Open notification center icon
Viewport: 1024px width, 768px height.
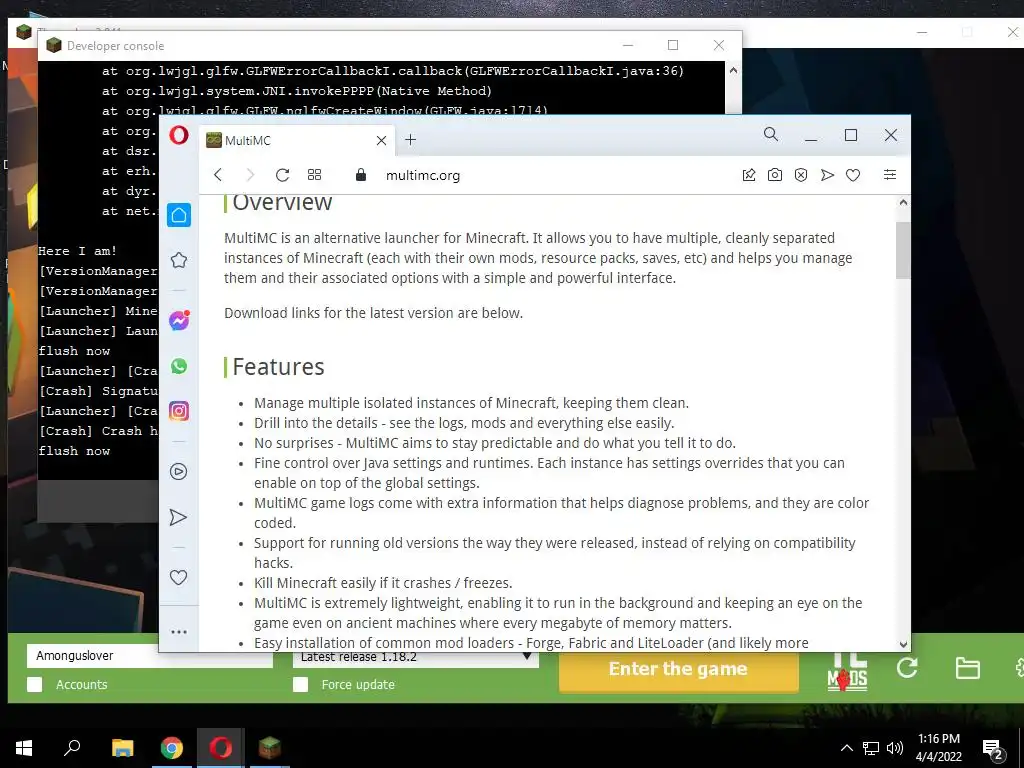[993, 750]
